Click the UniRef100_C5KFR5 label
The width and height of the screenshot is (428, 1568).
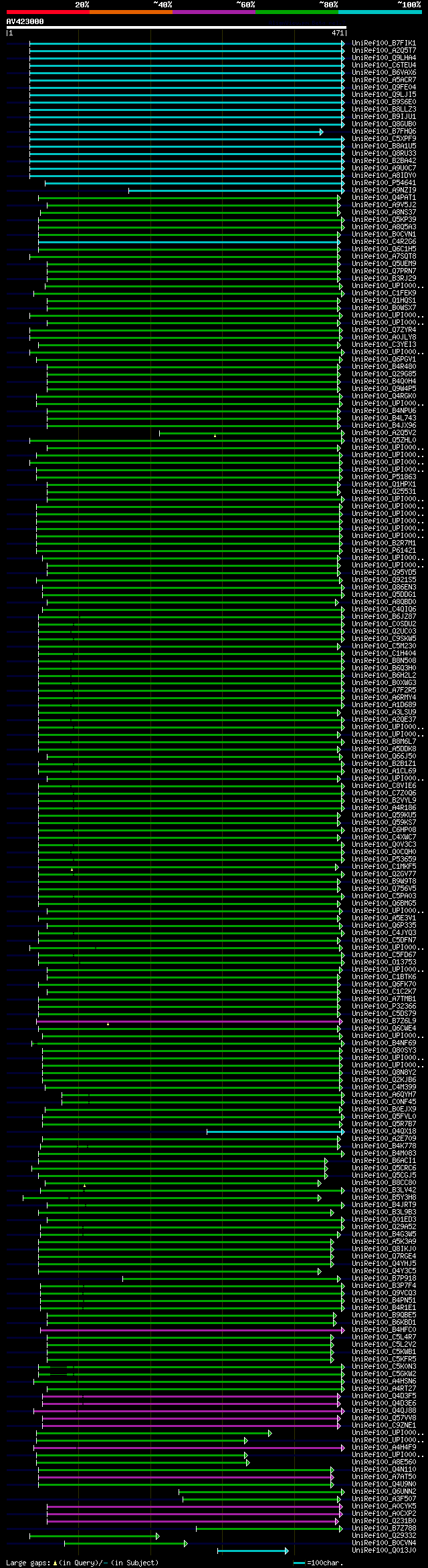click(x=384, y=1359)
